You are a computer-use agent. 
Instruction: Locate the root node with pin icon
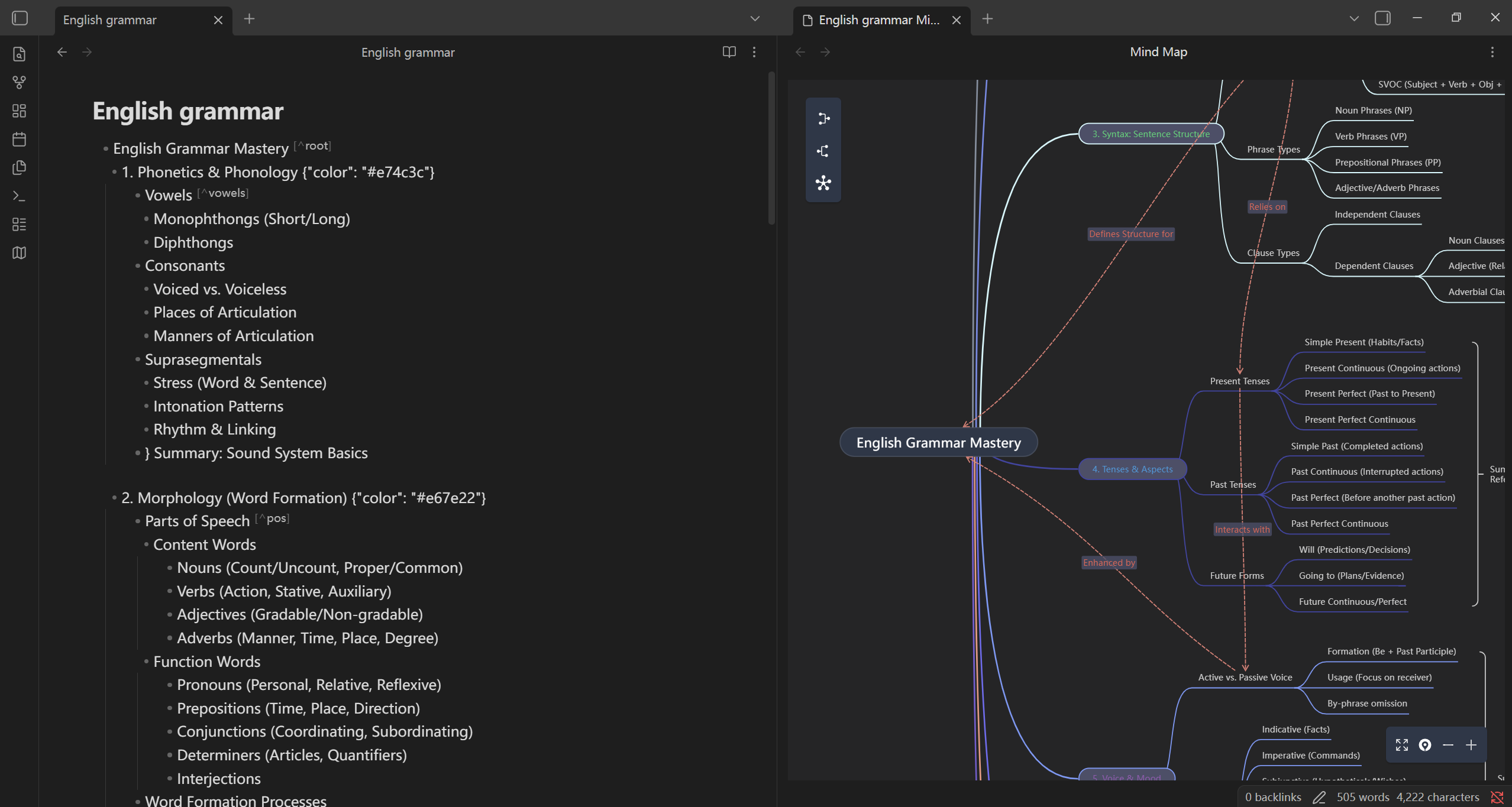pyautogui.click(x=1424, y=745)
